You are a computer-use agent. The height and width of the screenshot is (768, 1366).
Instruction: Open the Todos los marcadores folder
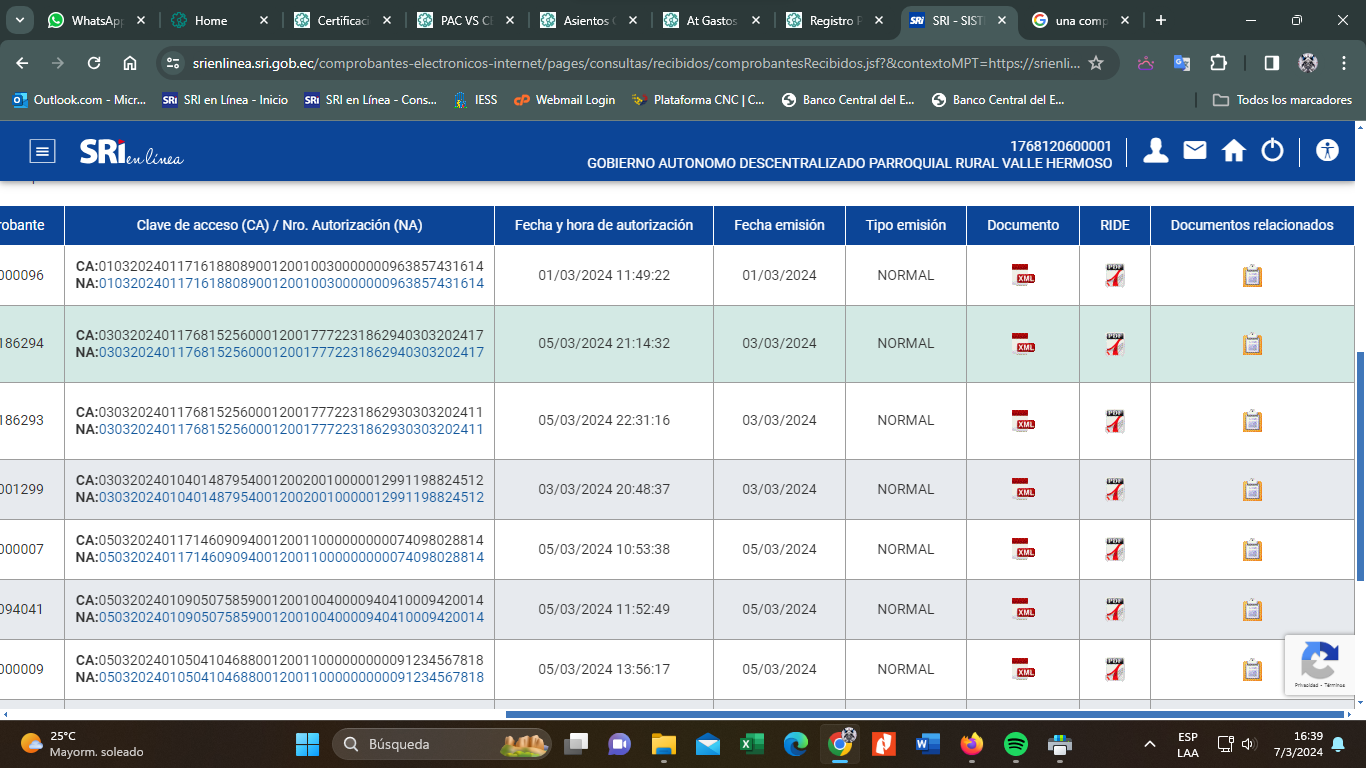pos(1282,100)
